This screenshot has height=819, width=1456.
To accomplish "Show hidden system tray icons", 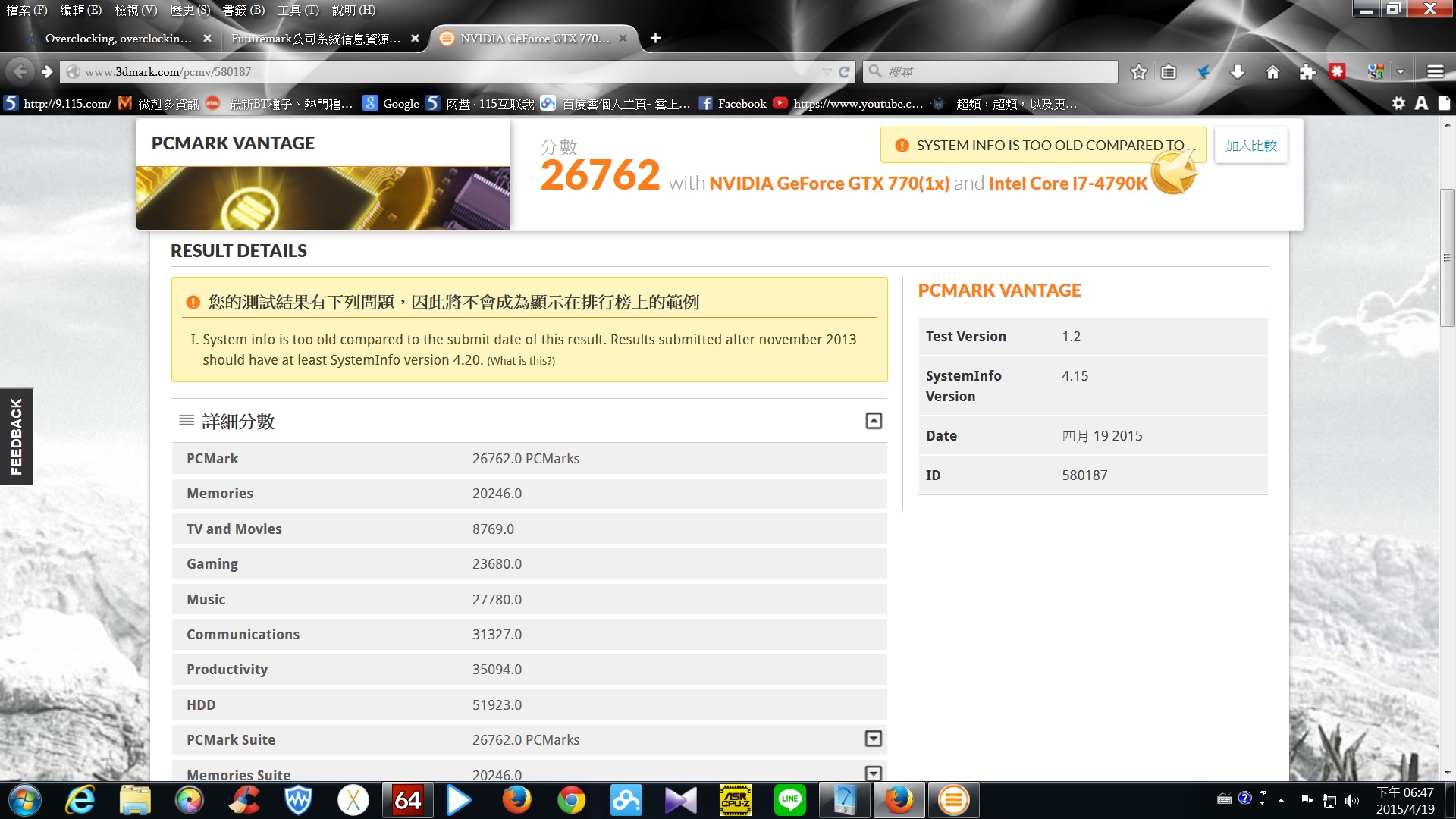I will click(x=1281, y=800).
